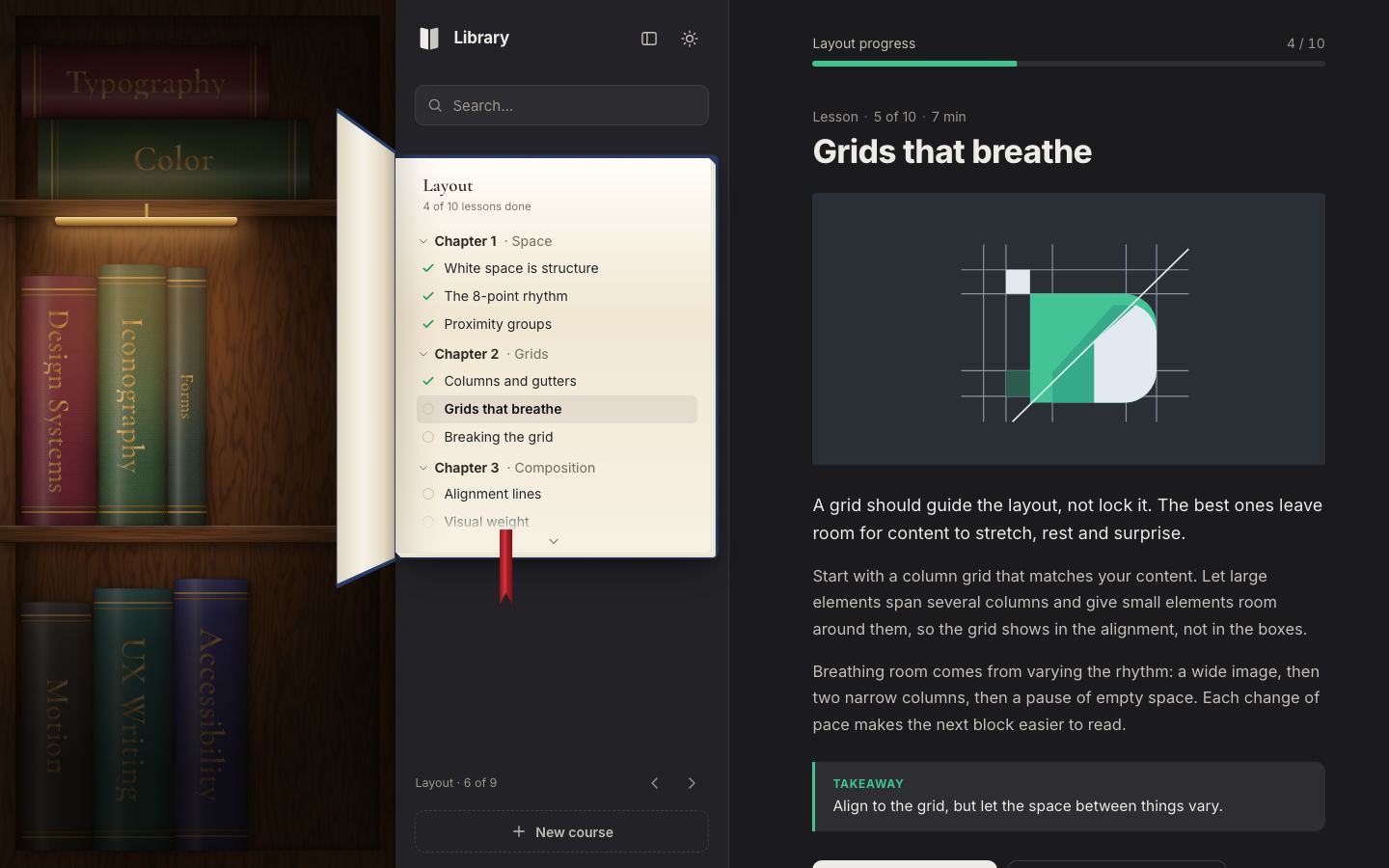Image resolution: width=1389 pixels, height=868 pixels.
Task: Pick the Design Systems book spine
Action: pyautogui.click(x=59, y=400)
